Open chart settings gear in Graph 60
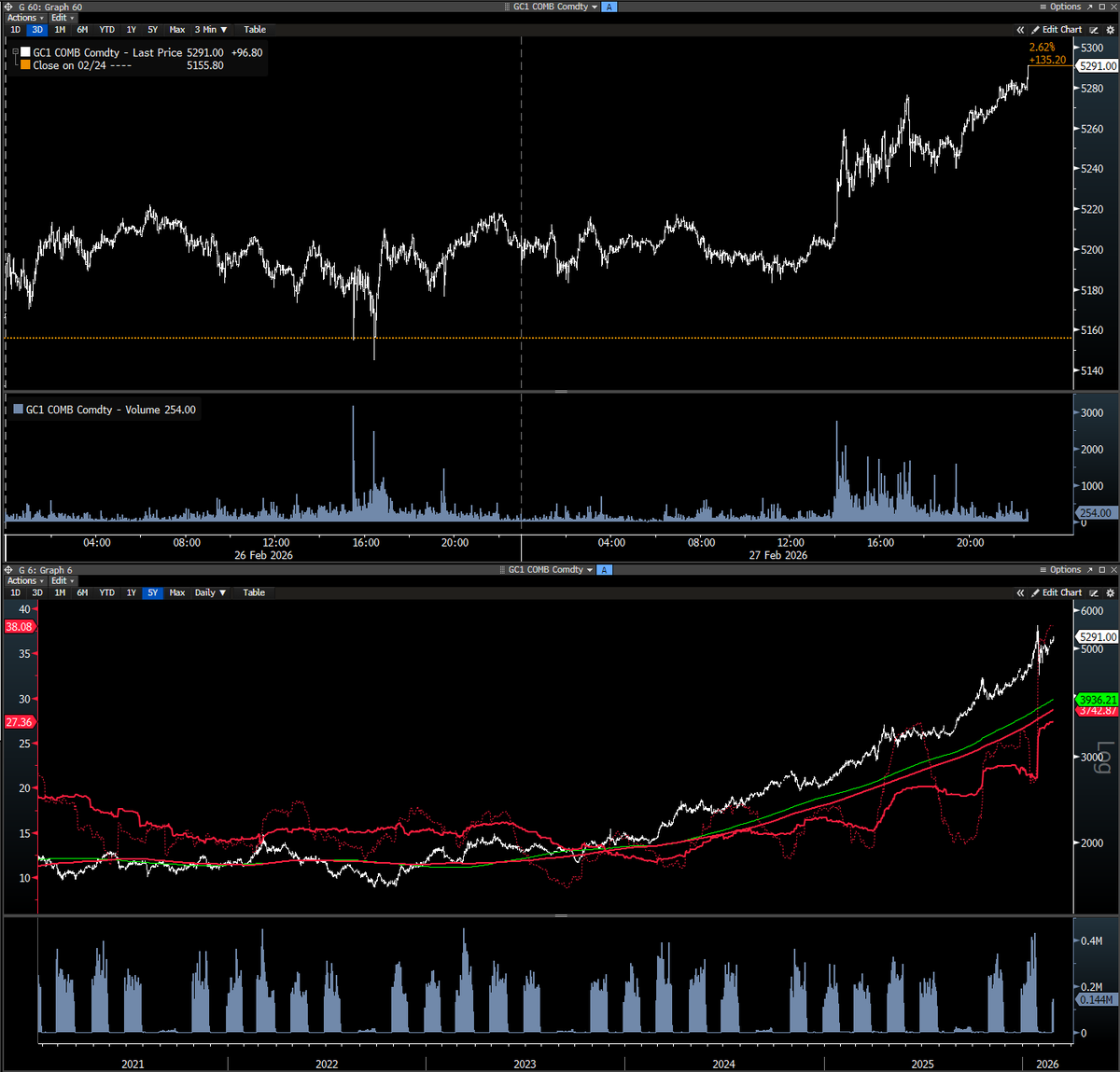Viewport: 1120px width, 1072px height. tap(1111, 30)
